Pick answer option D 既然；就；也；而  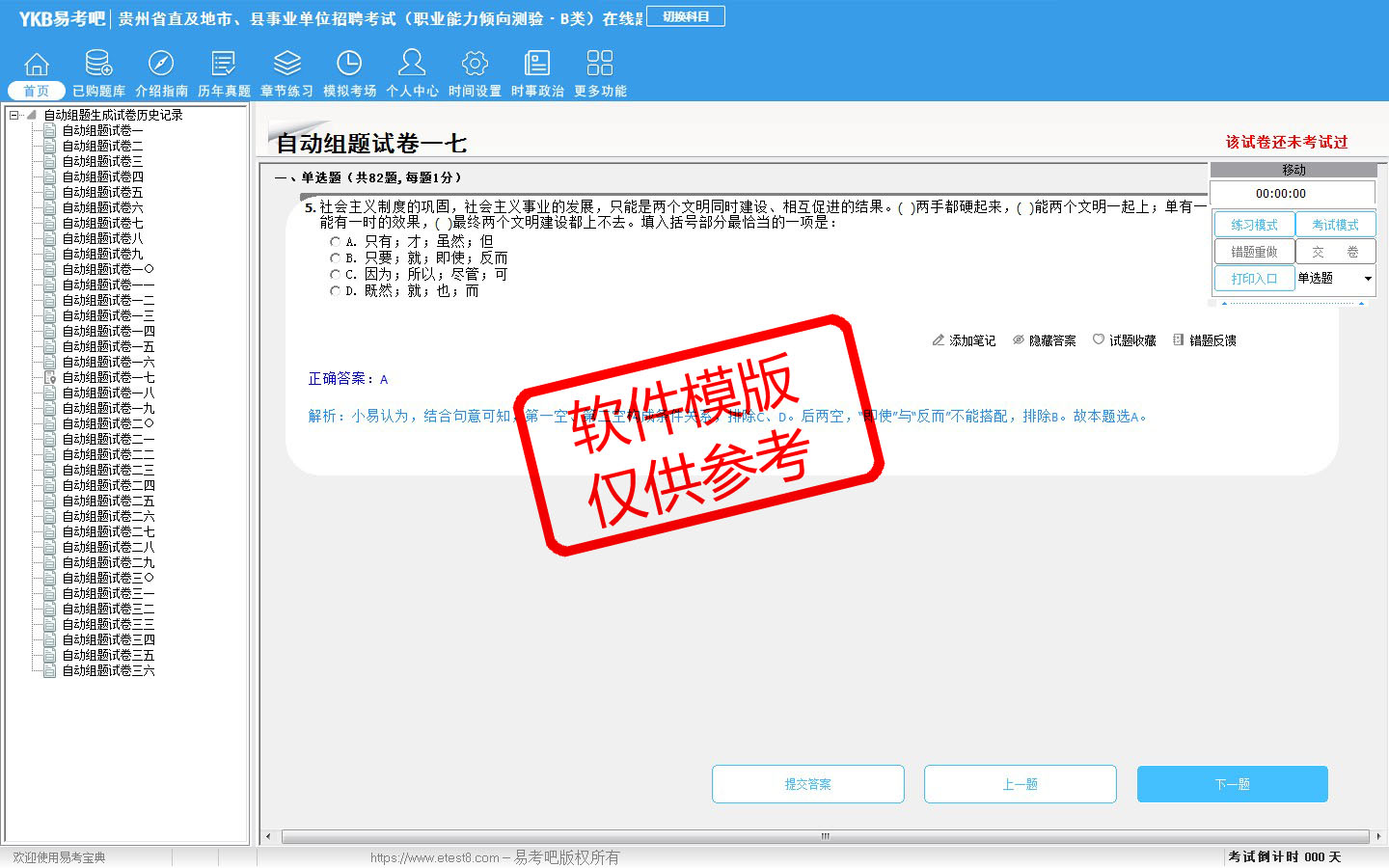(x=335, y=290)
